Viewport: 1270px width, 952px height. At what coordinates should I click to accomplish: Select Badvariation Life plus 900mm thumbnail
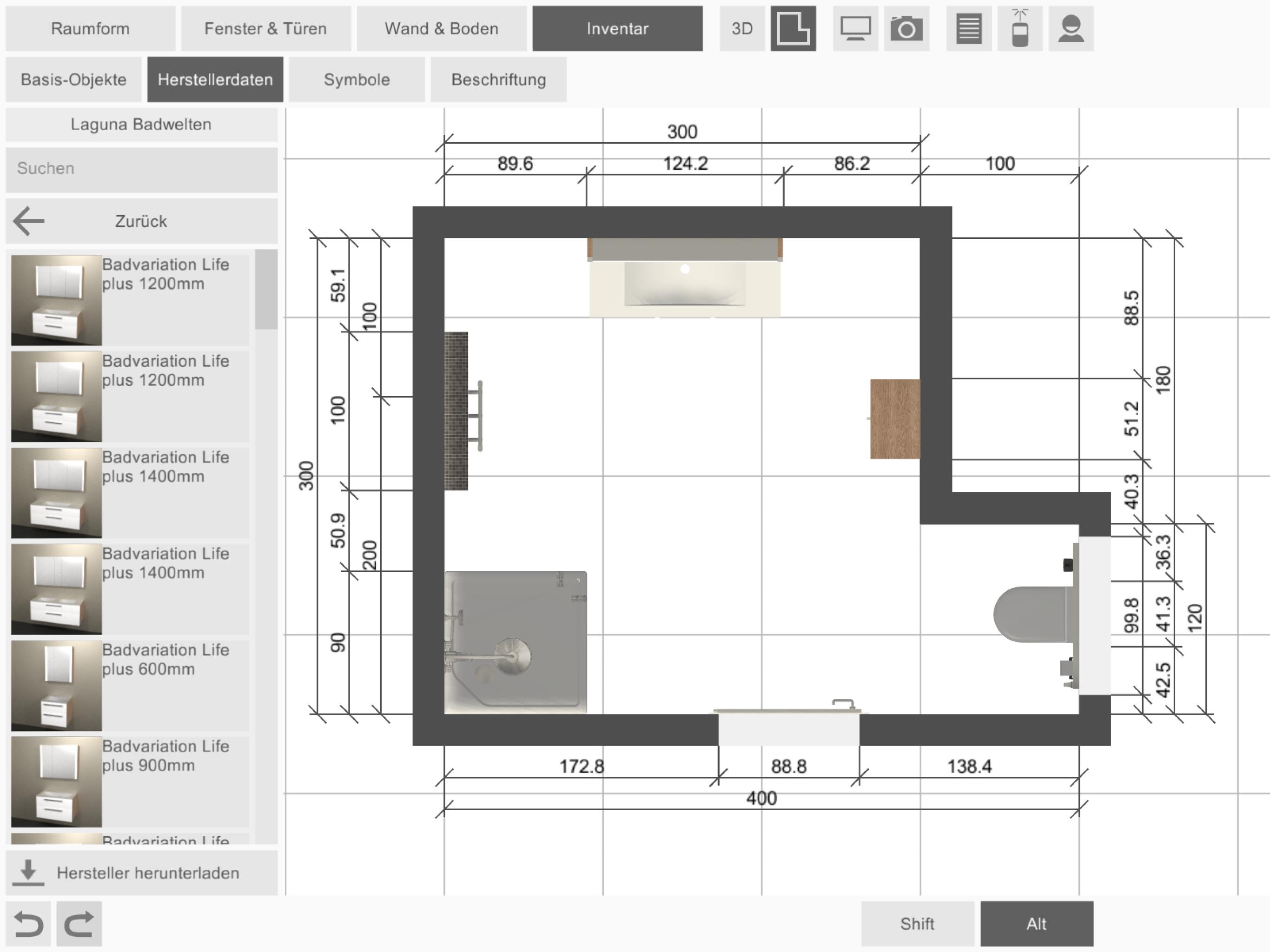56,782
